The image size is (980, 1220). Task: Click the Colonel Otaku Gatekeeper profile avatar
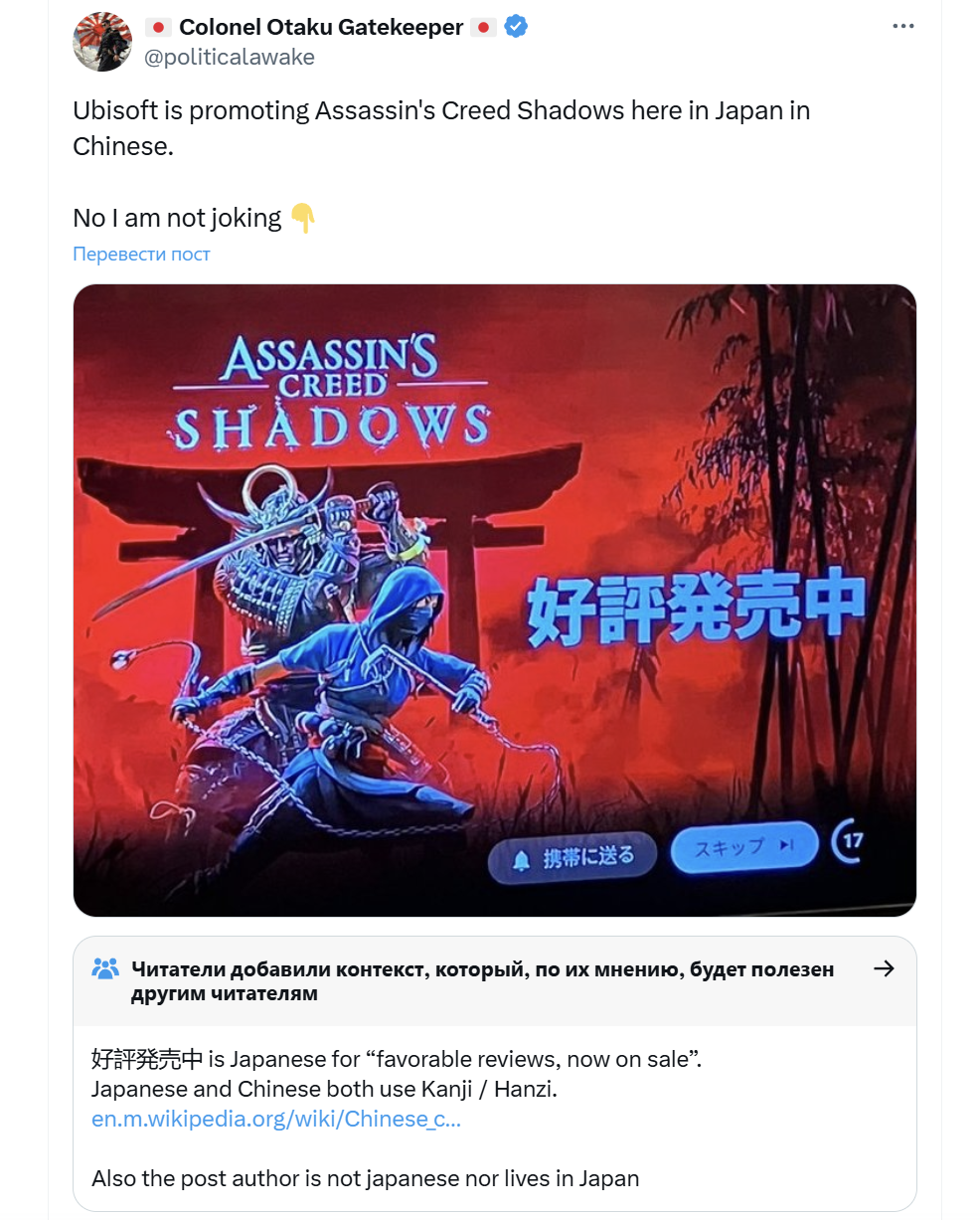click(102, 42)
